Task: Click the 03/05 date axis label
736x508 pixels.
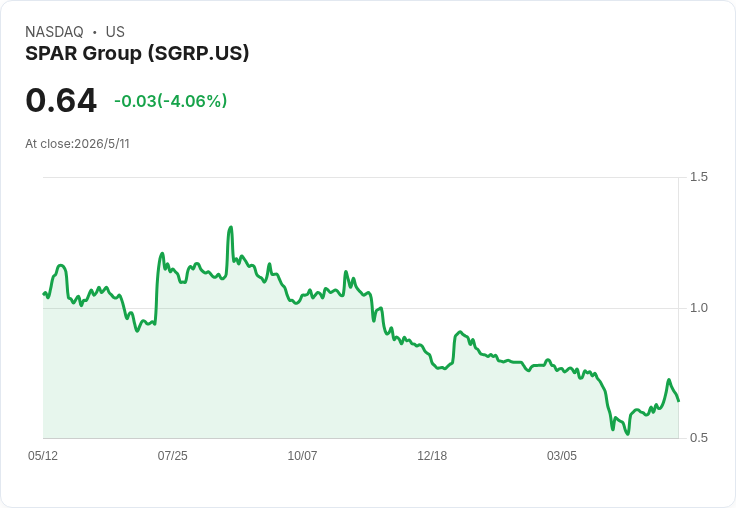Action: (x=562, y=455)
